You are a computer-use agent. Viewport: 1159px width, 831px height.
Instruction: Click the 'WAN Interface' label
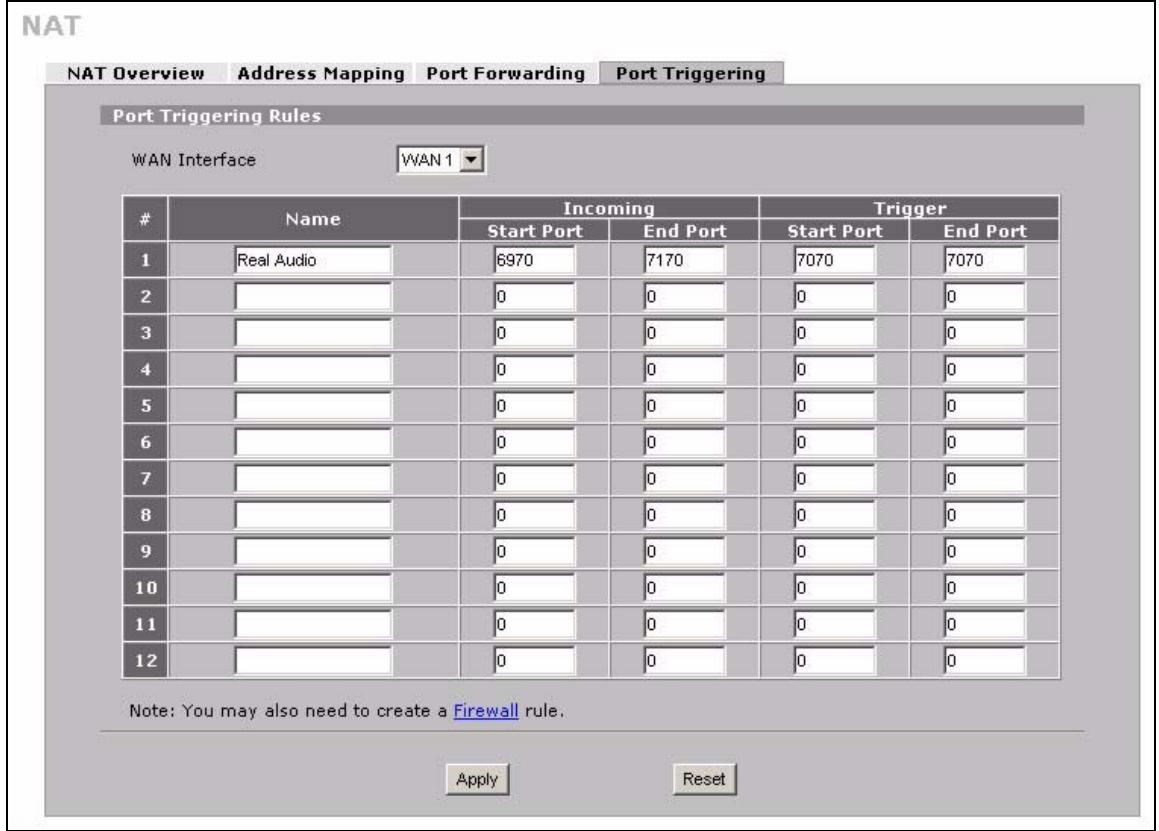coord(194,160)
